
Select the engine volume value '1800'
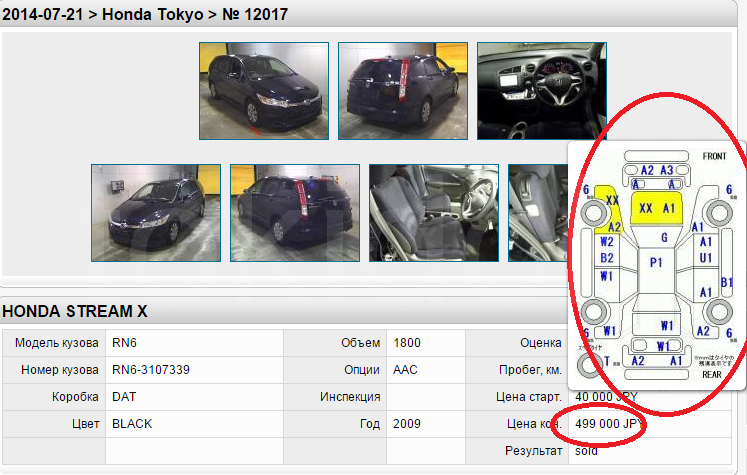click(x=407, y=343)
